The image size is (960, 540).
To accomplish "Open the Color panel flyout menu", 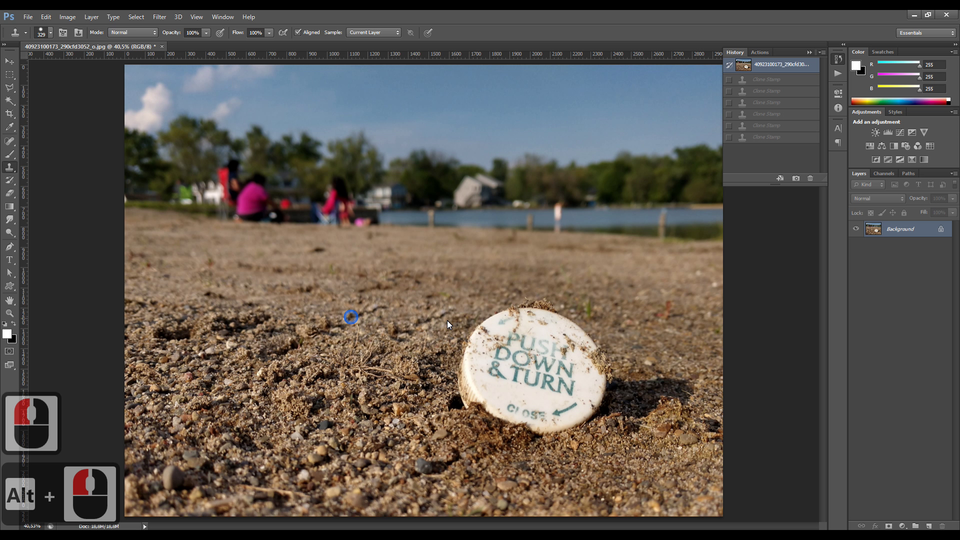I will [954, 52].
